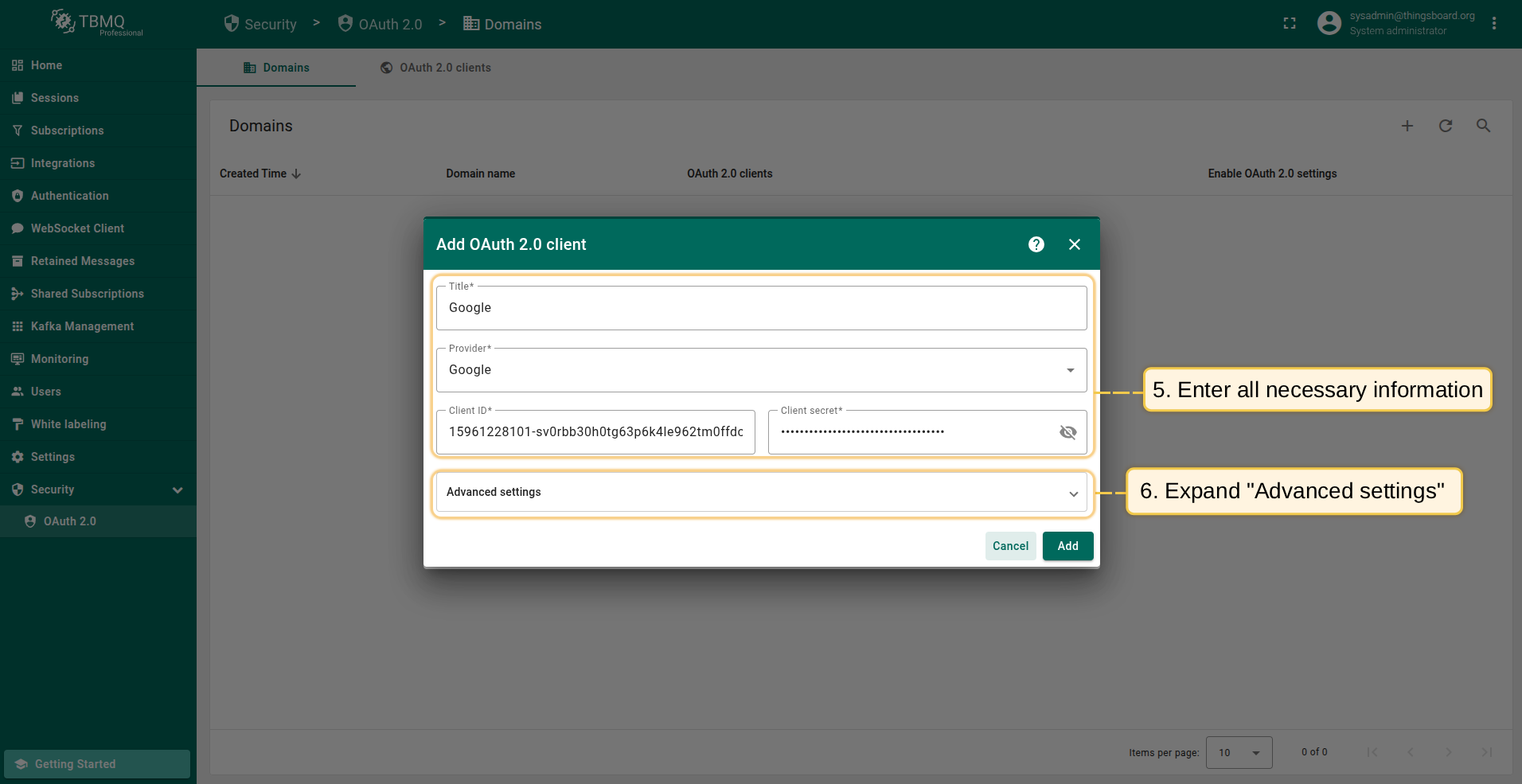
Task: Click the Add button in dialog
Action: click(x=1067, y=546)
